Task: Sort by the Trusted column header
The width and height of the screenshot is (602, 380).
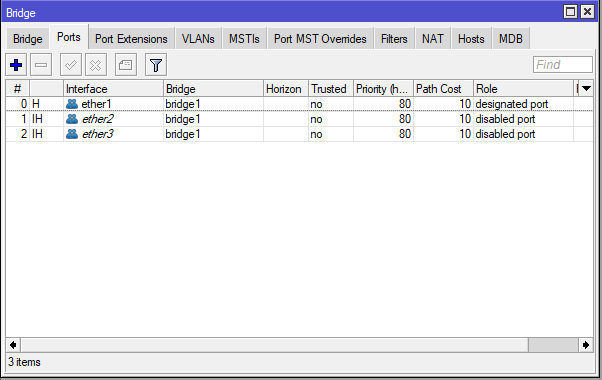Action: point(331,89)
